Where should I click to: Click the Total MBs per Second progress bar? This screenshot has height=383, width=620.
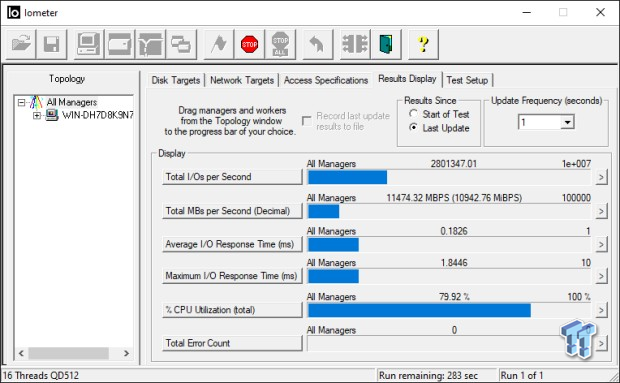(450, 211)
